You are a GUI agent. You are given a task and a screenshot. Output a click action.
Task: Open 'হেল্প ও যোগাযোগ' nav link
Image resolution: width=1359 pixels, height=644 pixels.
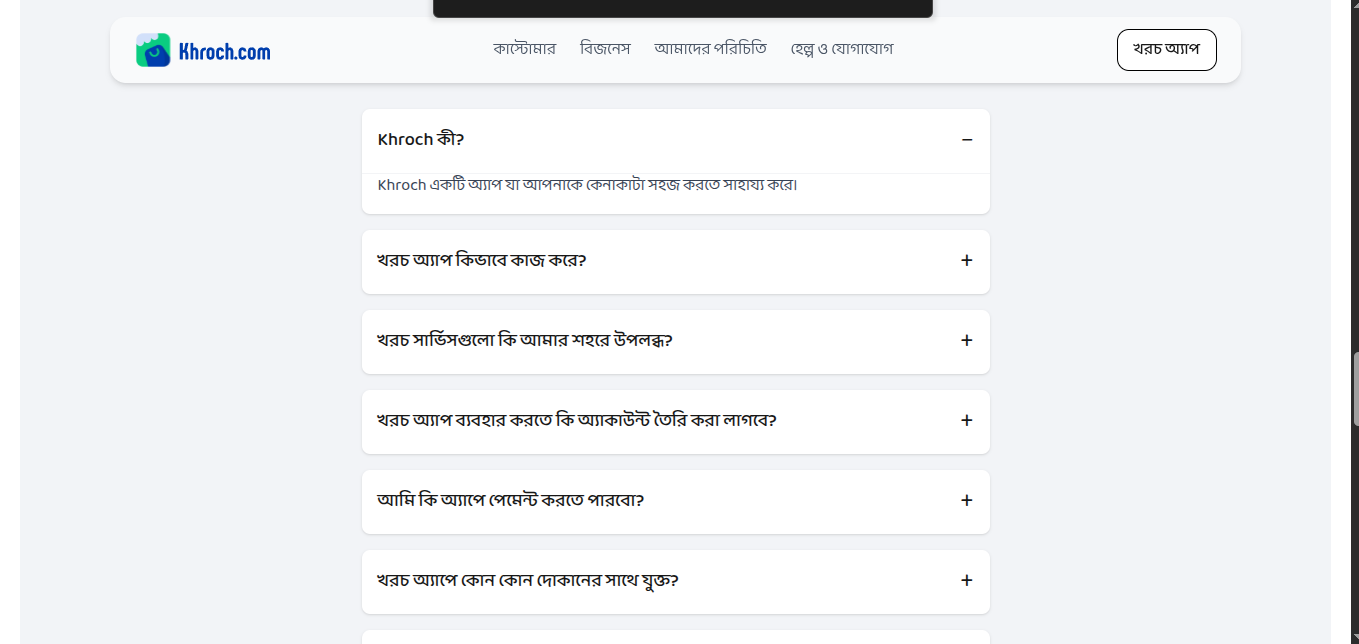(x=842, y=48)
